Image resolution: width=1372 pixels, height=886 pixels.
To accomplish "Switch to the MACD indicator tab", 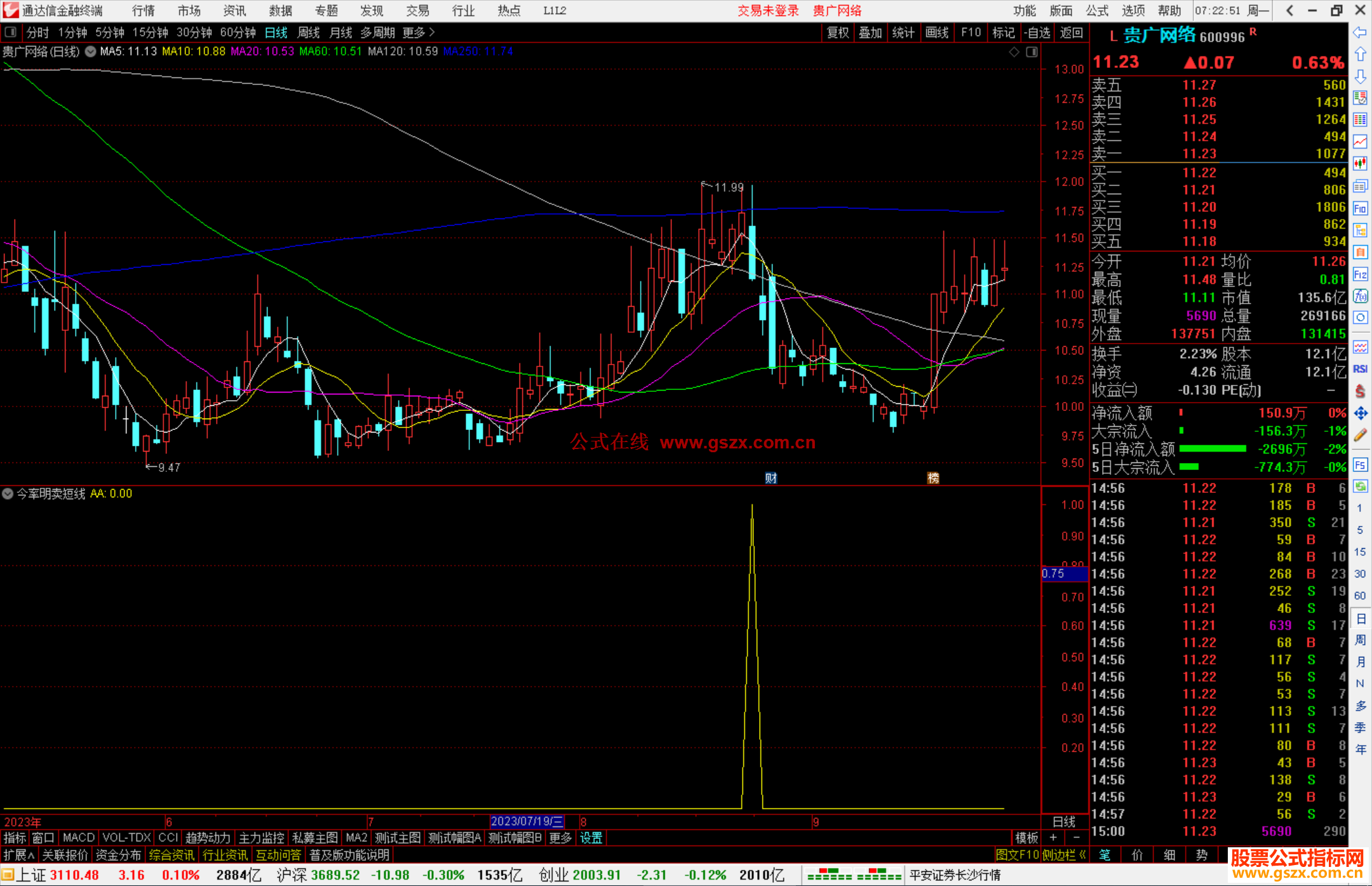I will [x=78, y=838].
